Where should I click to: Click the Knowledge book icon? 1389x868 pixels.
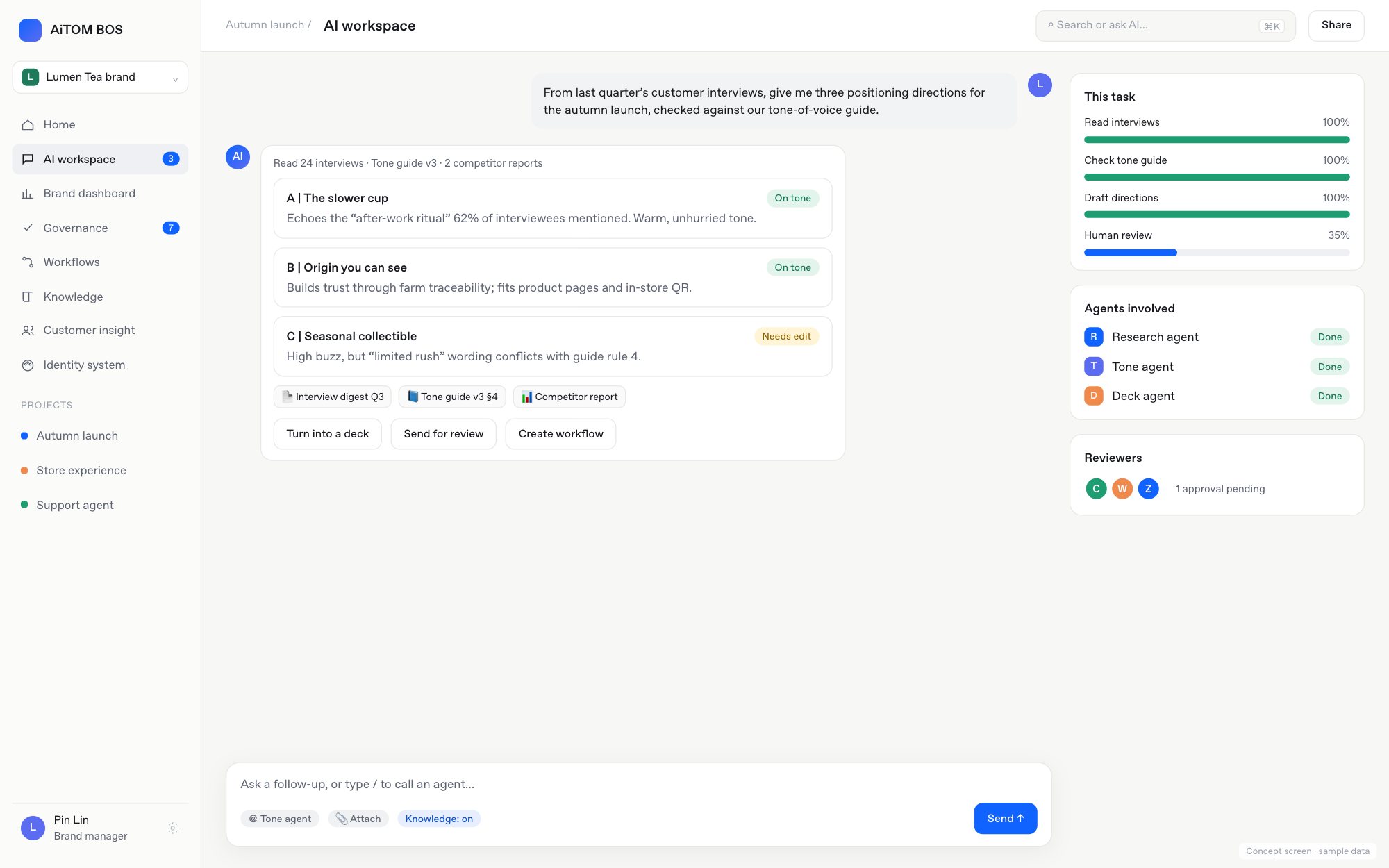click(28, 297)
